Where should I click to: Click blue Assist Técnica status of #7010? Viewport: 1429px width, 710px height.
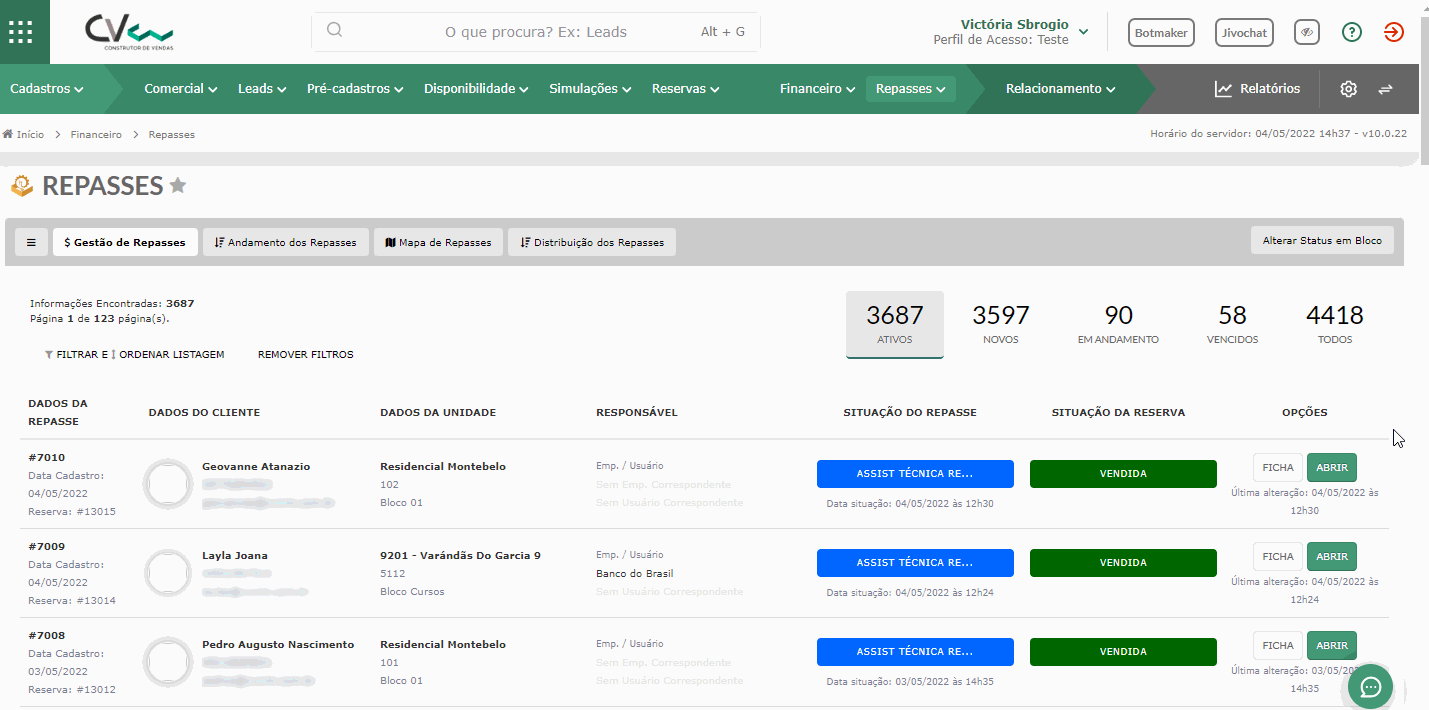(915, 474)
